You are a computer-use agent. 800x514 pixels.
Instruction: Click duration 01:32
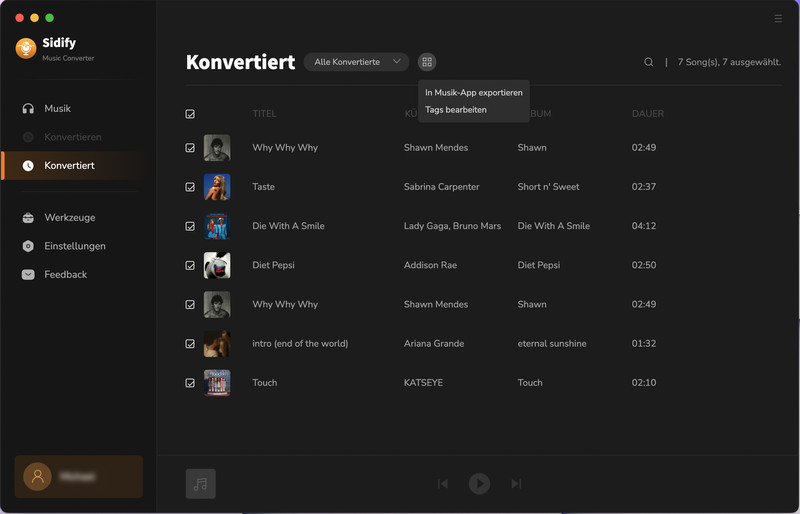(644, 344)
